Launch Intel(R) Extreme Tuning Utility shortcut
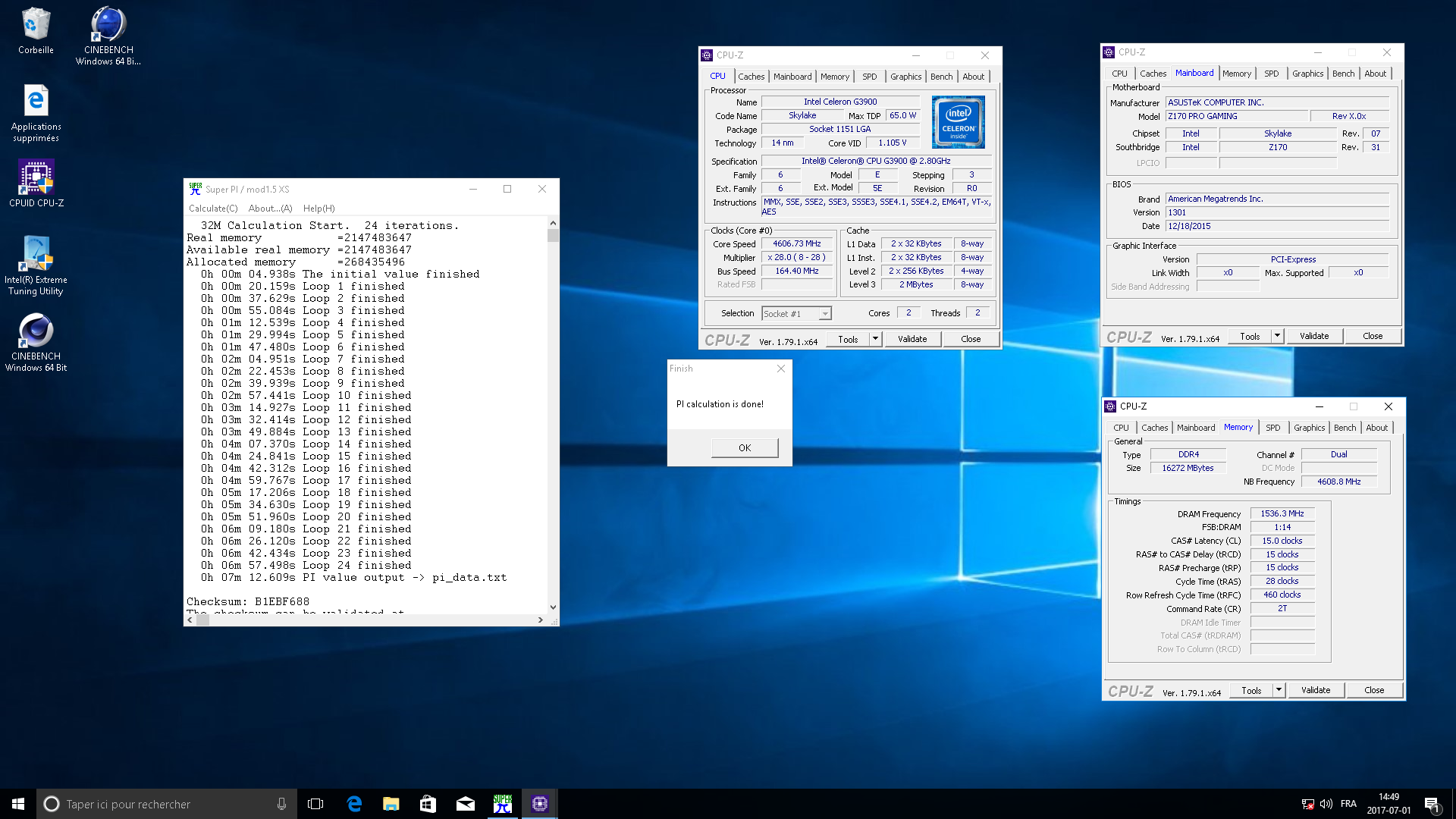 [36, 265]
